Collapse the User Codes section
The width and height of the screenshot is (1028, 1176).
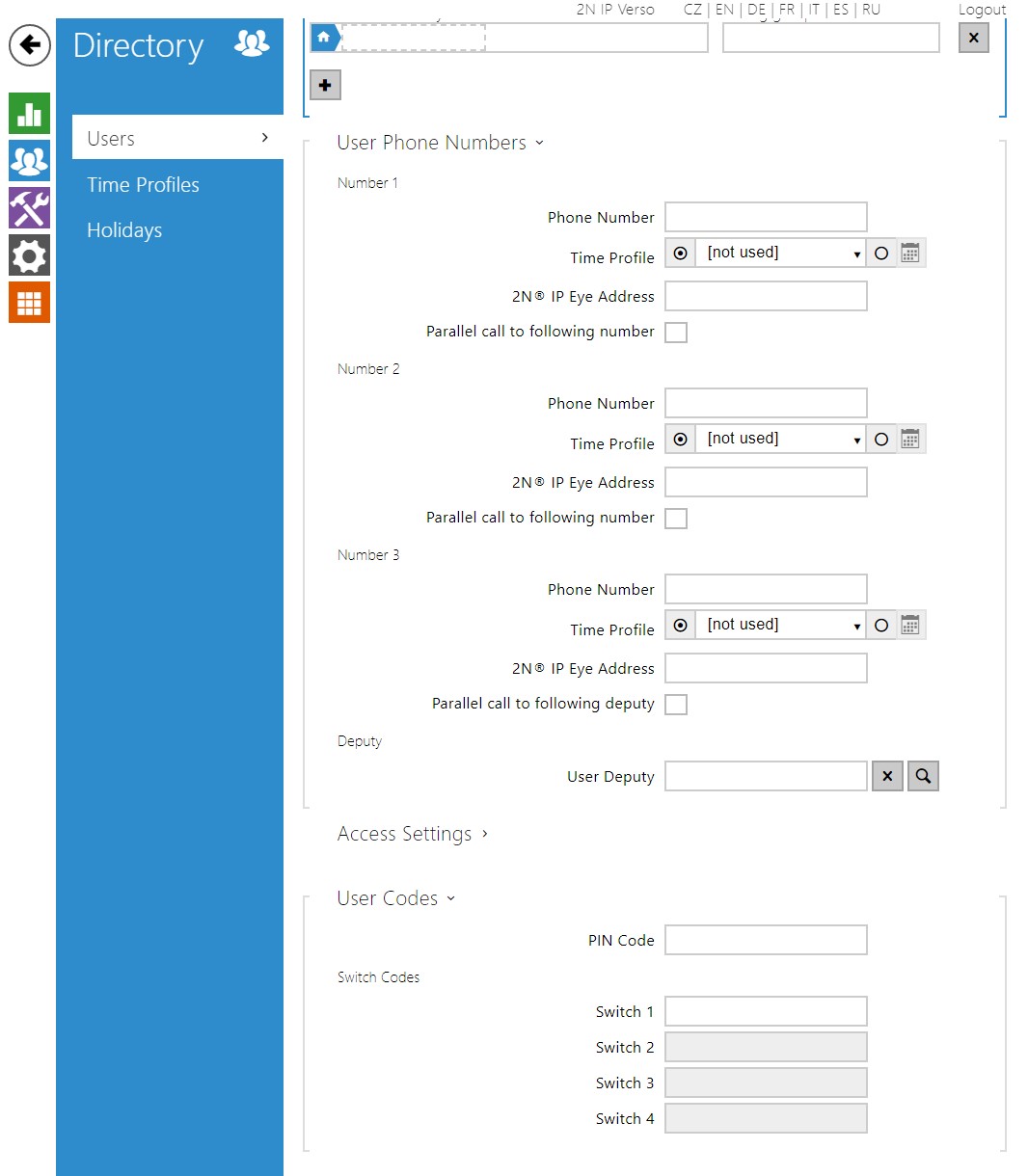395,898
